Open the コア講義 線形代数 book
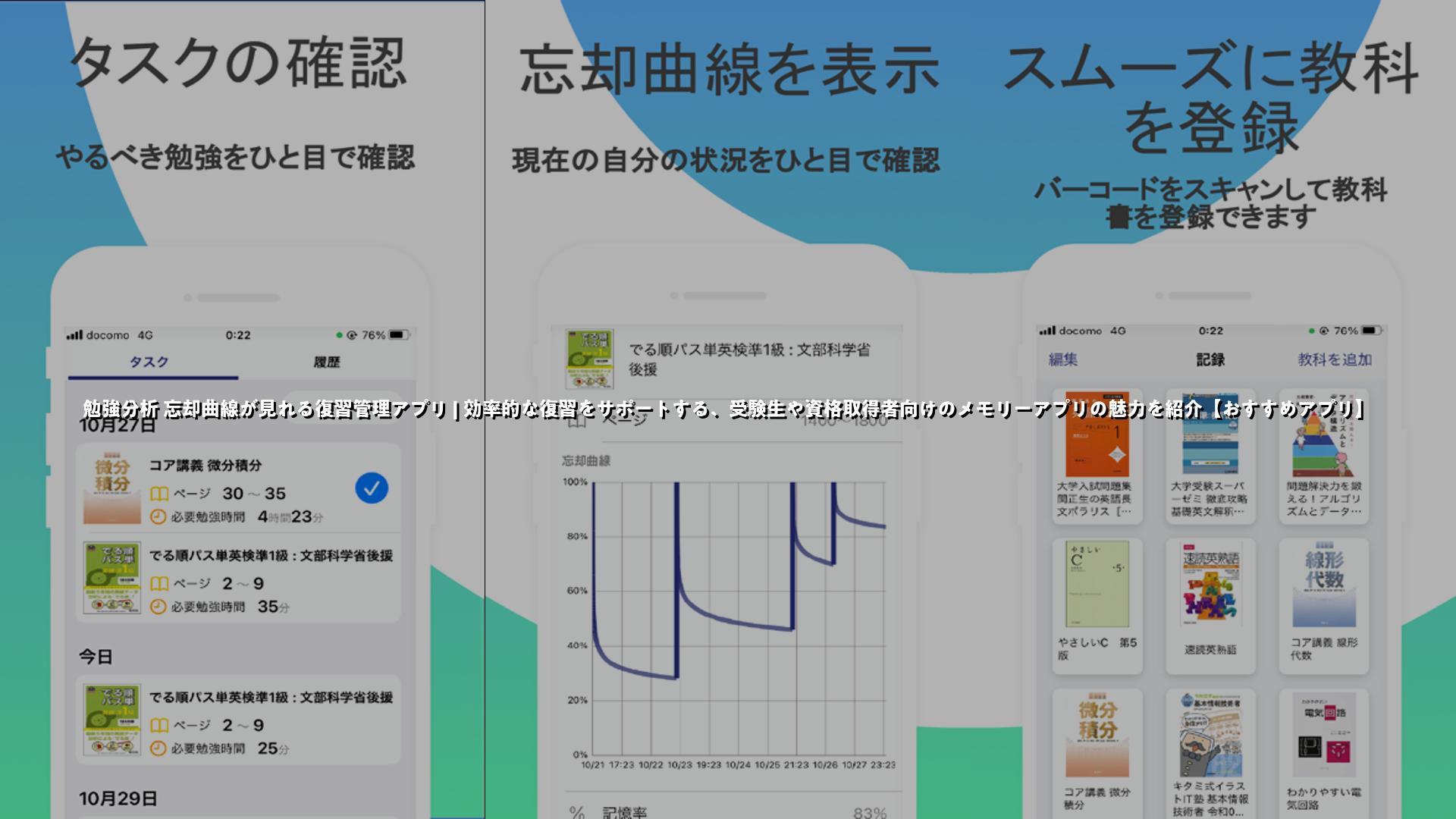 pos(1324,606)
